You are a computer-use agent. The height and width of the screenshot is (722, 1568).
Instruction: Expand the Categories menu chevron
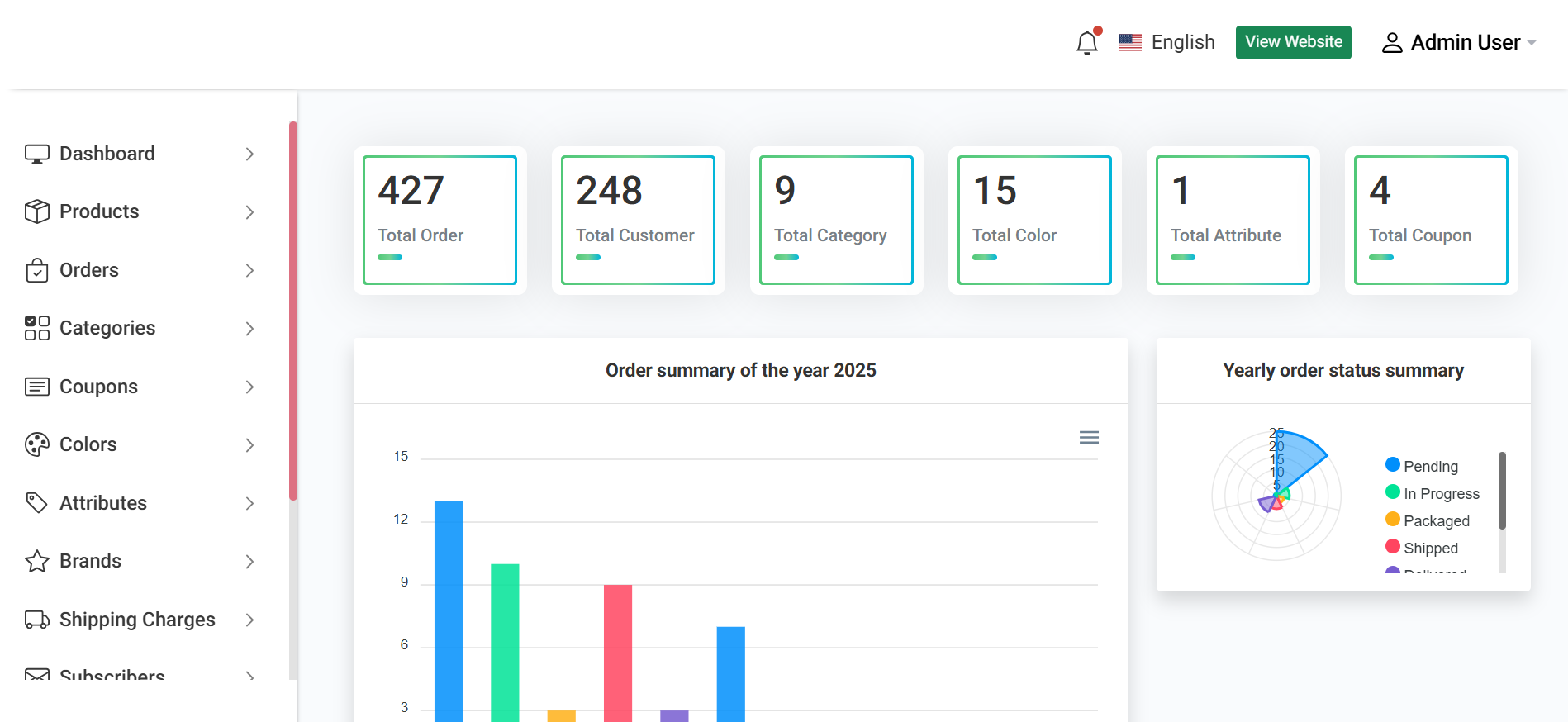pyautogui.click(x=249, y=329)
